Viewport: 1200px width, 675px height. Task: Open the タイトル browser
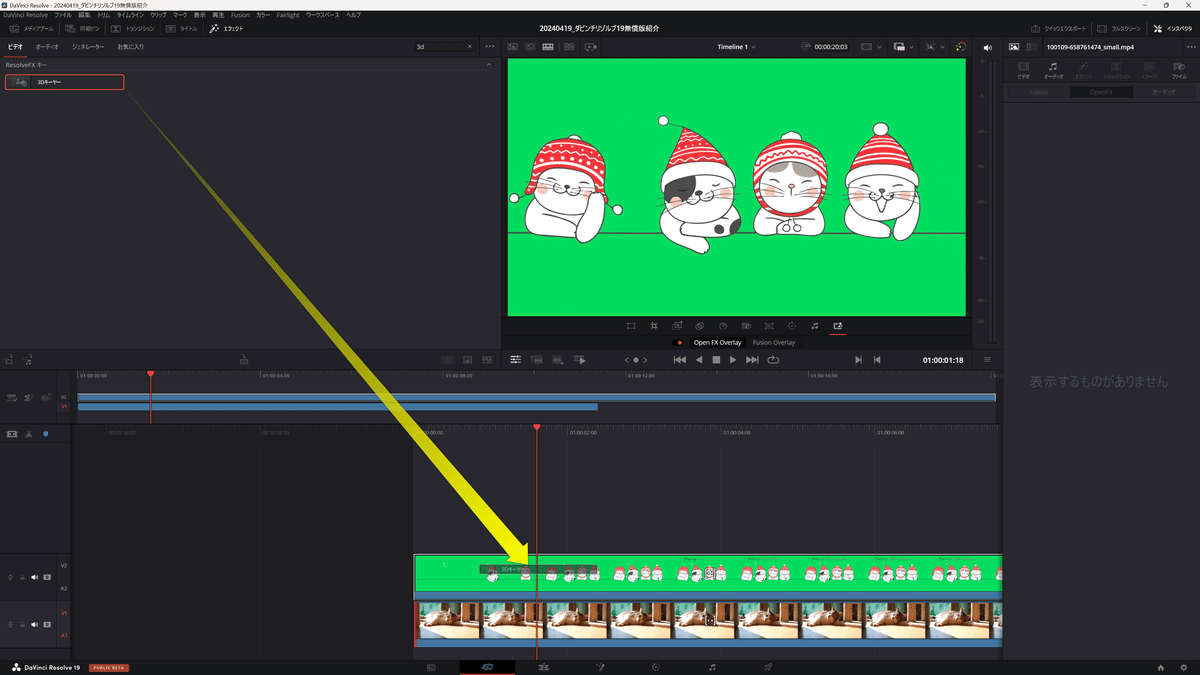tap(182, 29)
